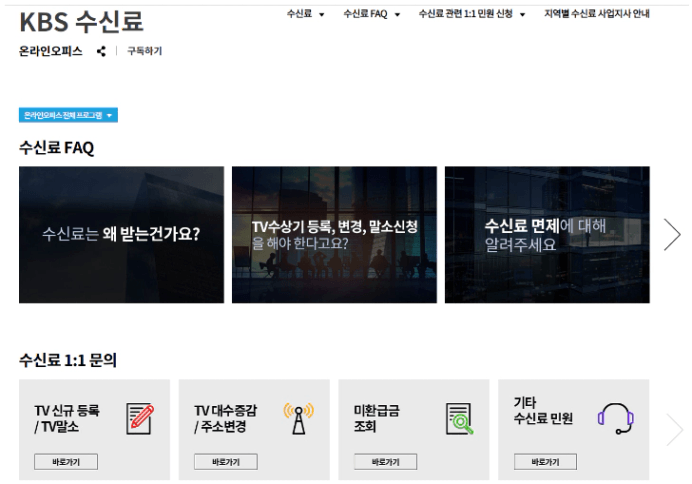Viewport: 692px width, 484px height.
Task: Expand 온라인오피스 전체 프로그램 dropdown
Action: click(x=68, y=115)
